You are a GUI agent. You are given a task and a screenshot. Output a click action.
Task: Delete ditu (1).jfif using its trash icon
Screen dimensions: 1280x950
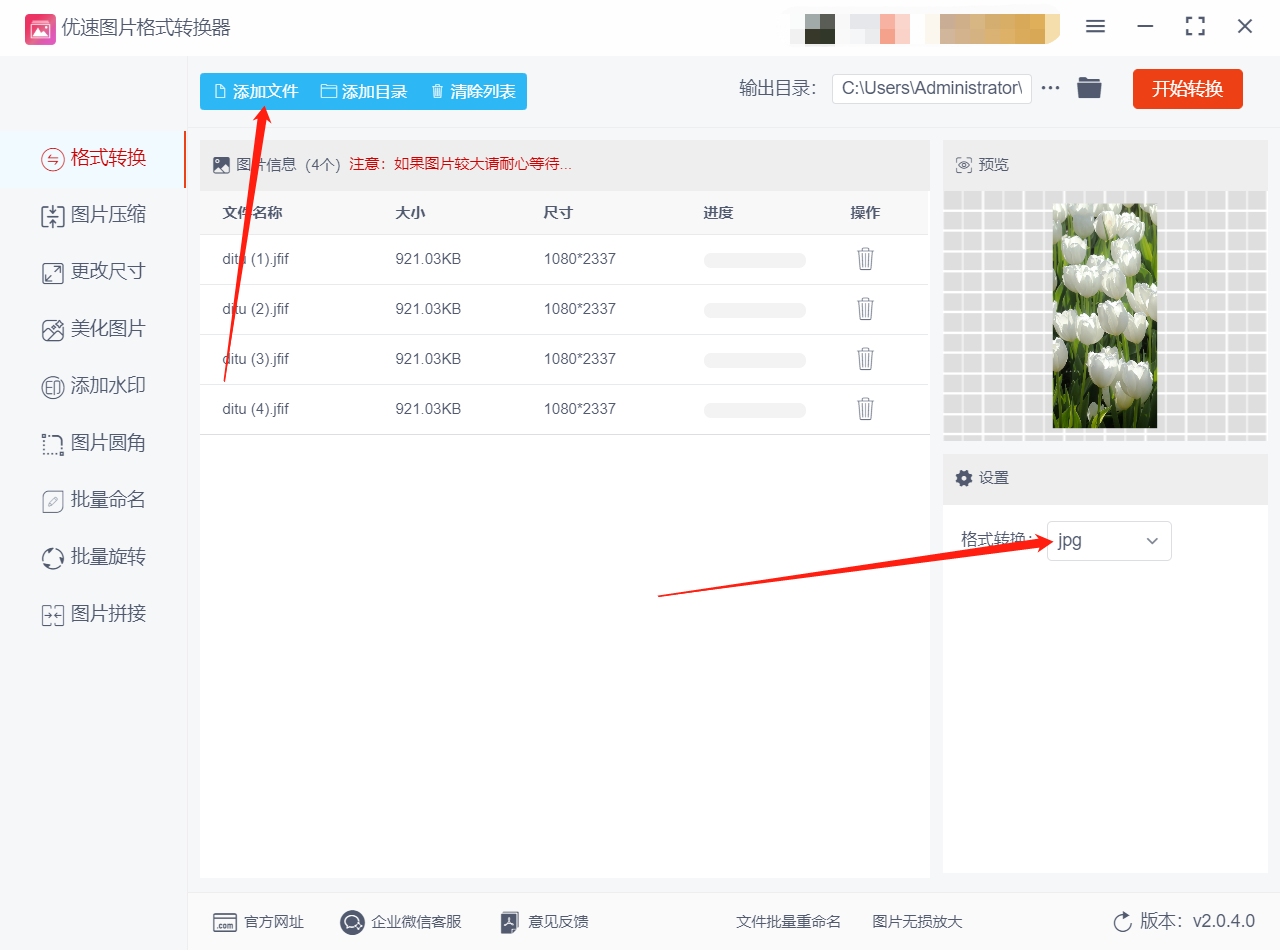click(864, 259)
